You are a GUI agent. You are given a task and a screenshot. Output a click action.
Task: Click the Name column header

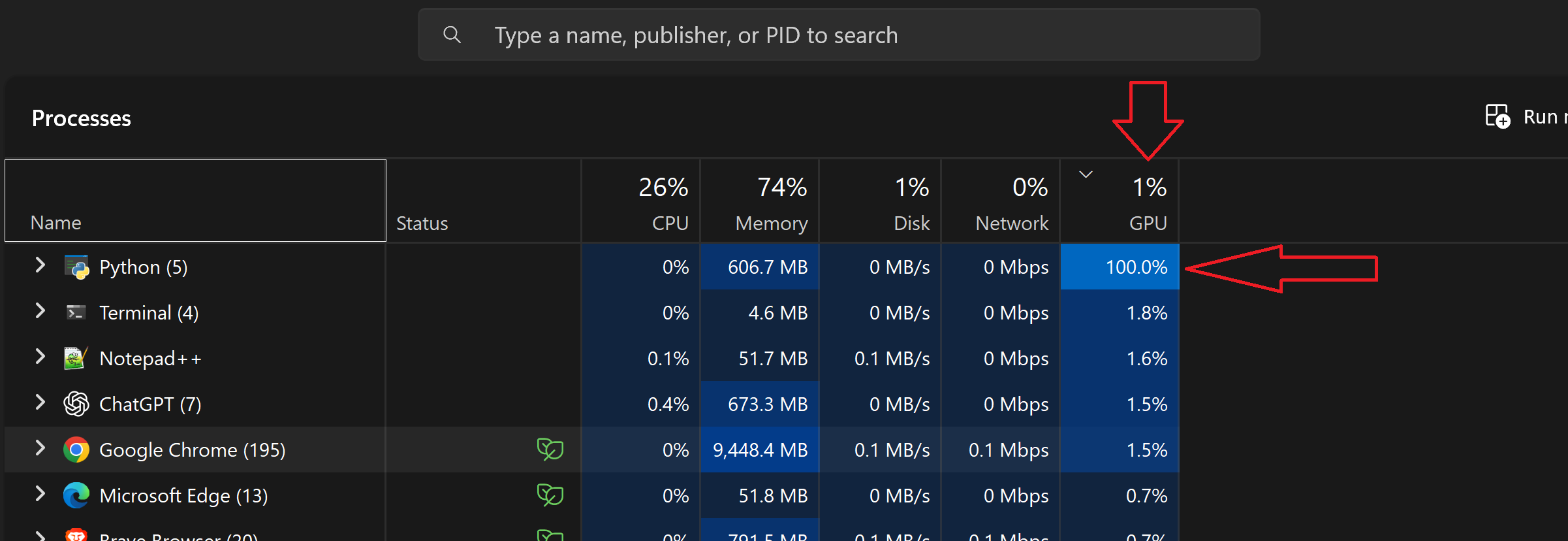coord(195,201)
